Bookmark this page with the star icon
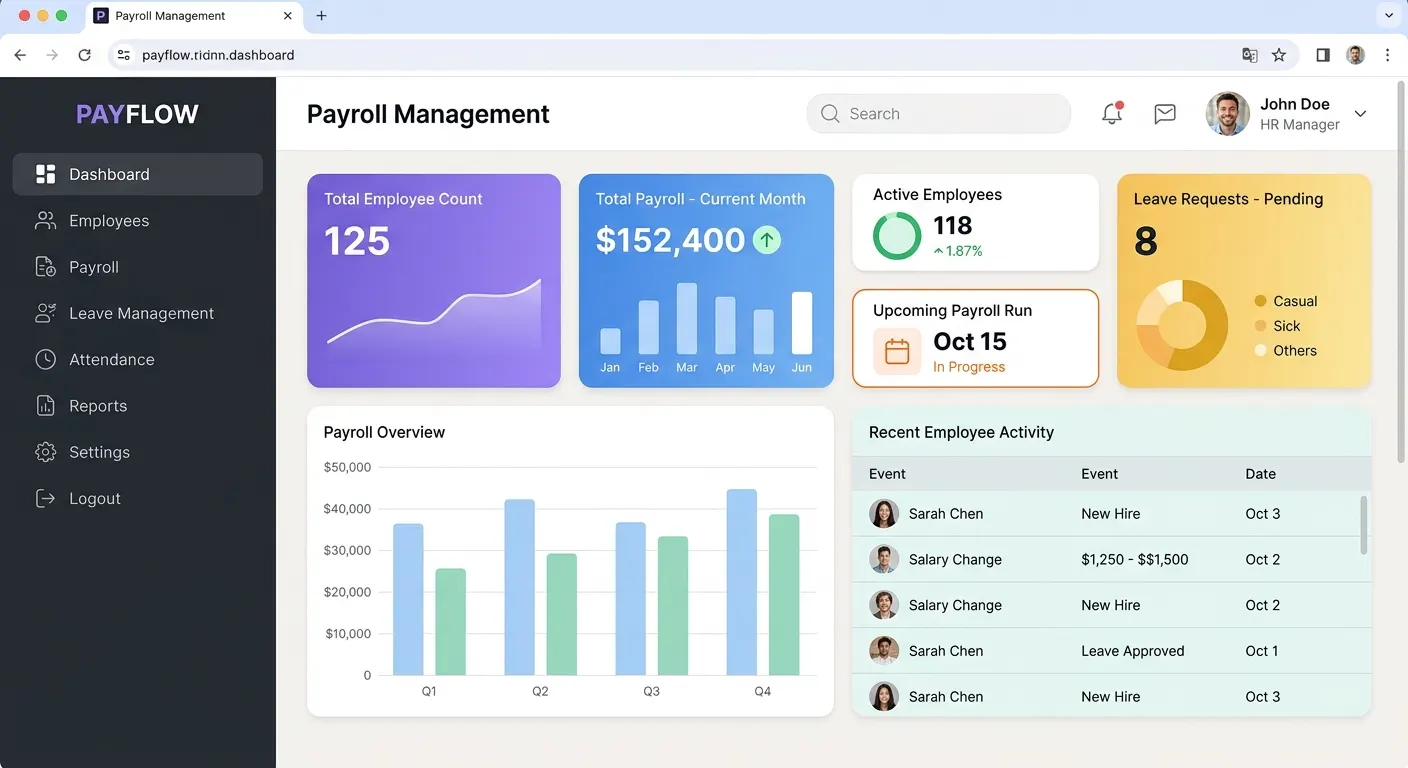Screen dimensions: 1408x768 [x=1279, y=55]
